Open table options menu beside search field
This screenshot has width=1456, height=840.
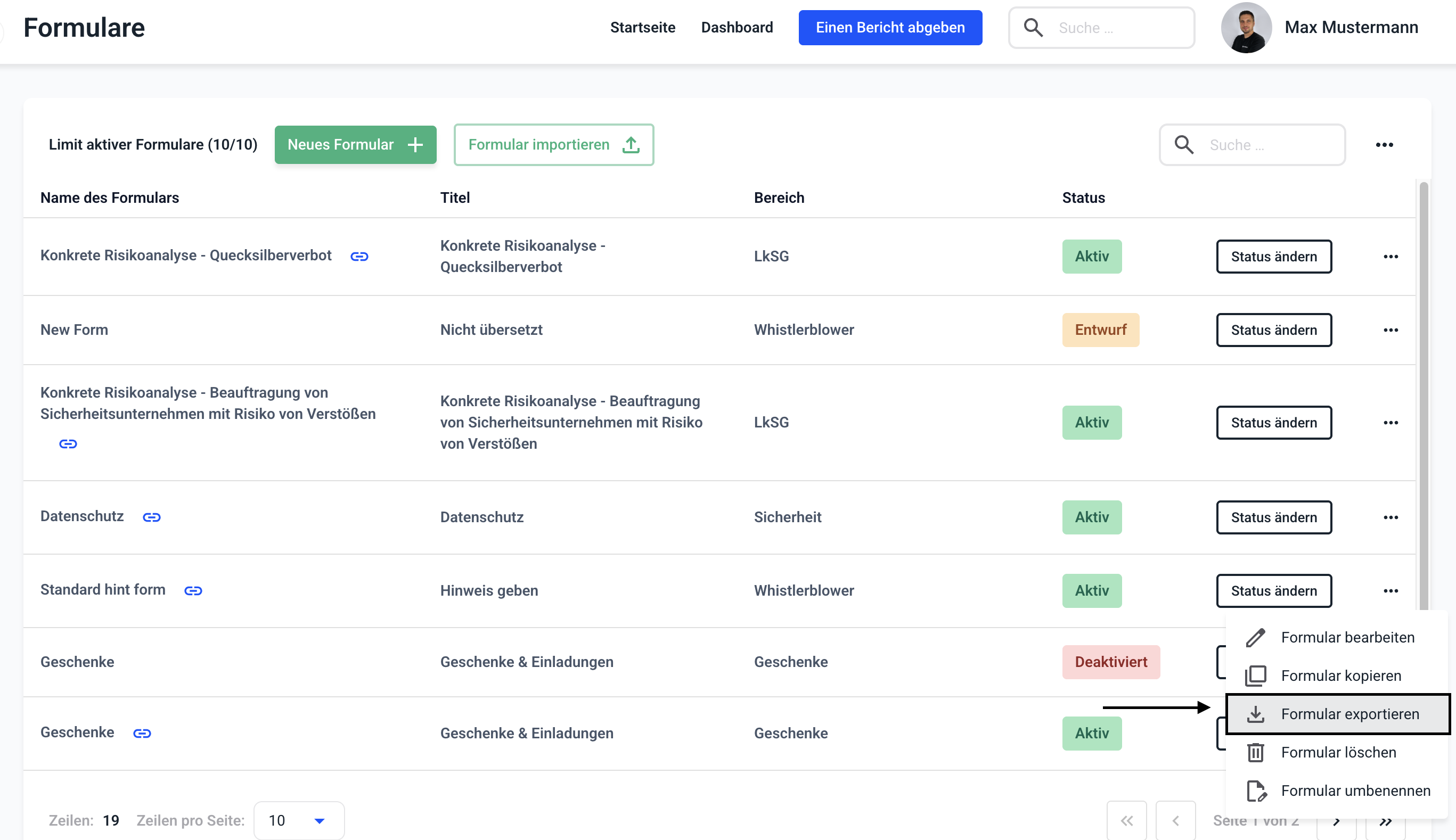pos(1384,145)
